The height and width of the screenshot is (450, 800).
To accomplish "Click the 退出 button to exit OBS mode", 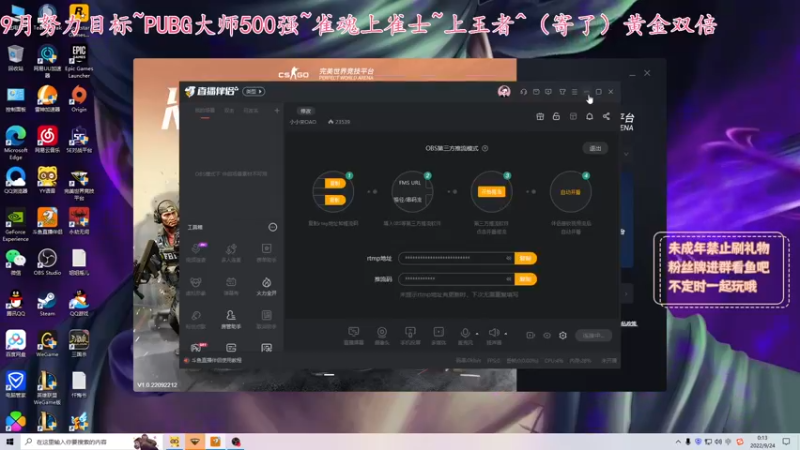I will coord(595,148).
